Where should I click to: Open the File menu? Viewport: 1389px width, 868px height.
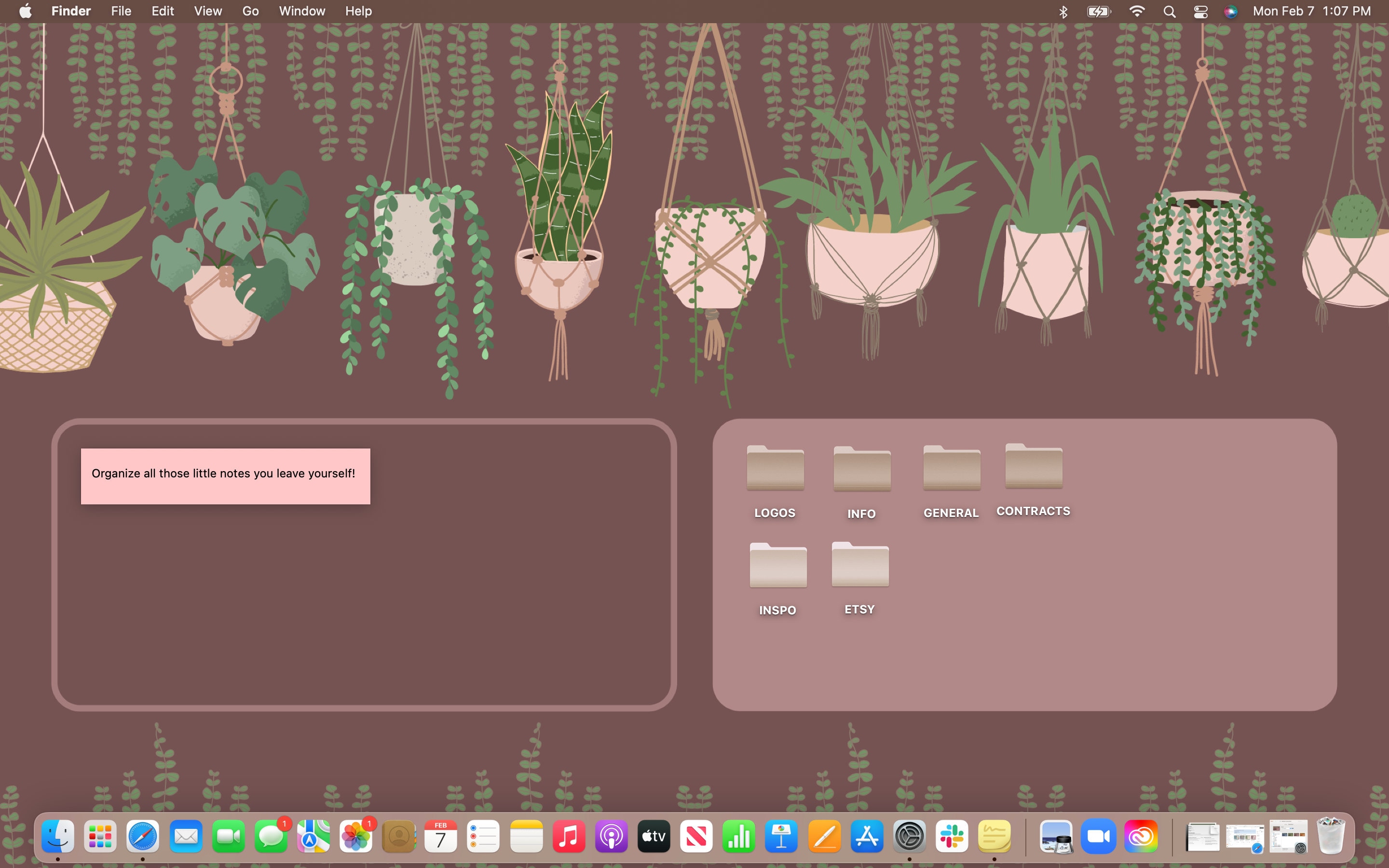(121, 11)
